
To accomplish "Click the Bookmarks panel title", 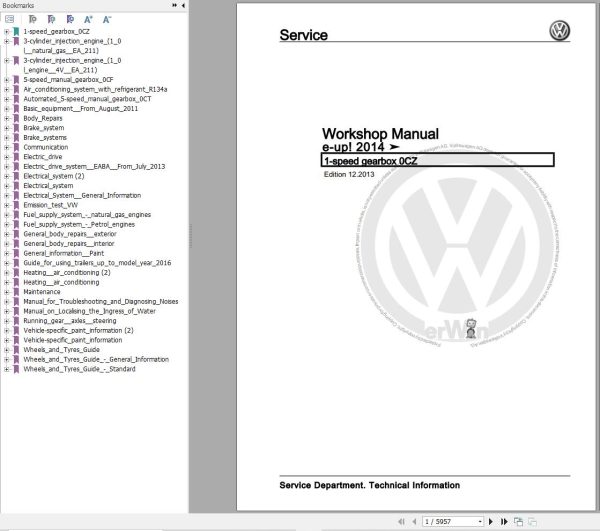I will (18, 5).
